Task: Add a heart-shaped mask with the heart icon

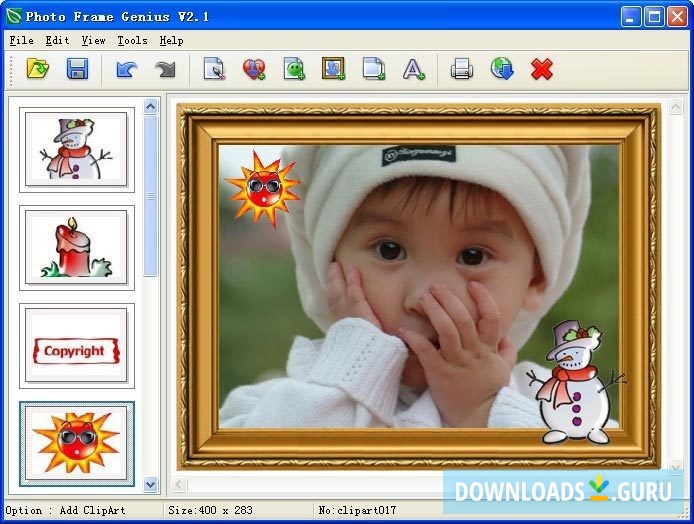Action: pos(254,69)
